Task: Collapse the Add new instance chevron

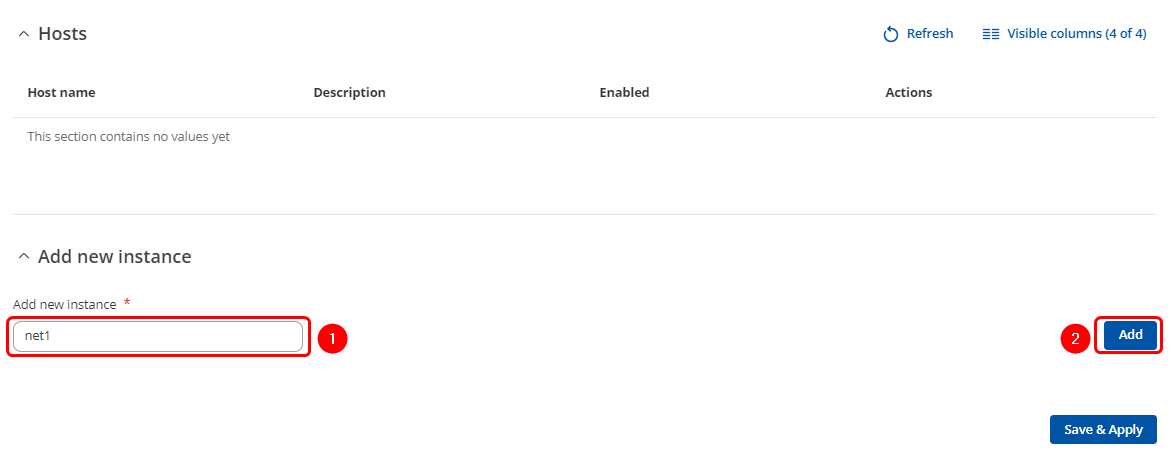Action: tap(24, 257)
